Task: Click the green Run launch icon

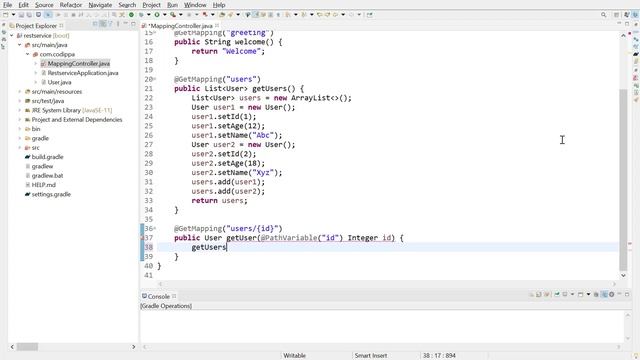Action: 157,15
